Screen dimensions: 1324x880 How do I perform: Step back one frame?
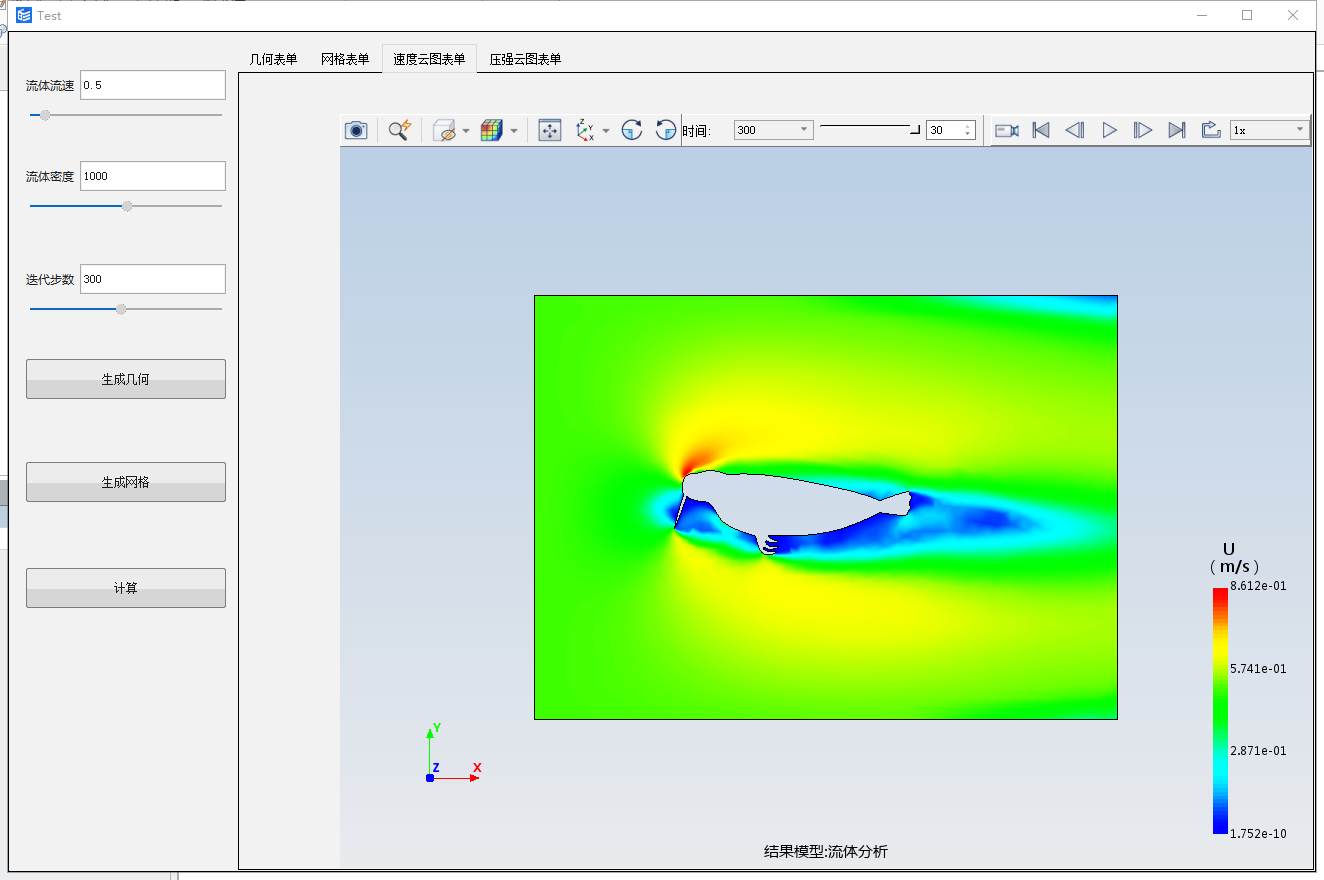click(1075, 130)
